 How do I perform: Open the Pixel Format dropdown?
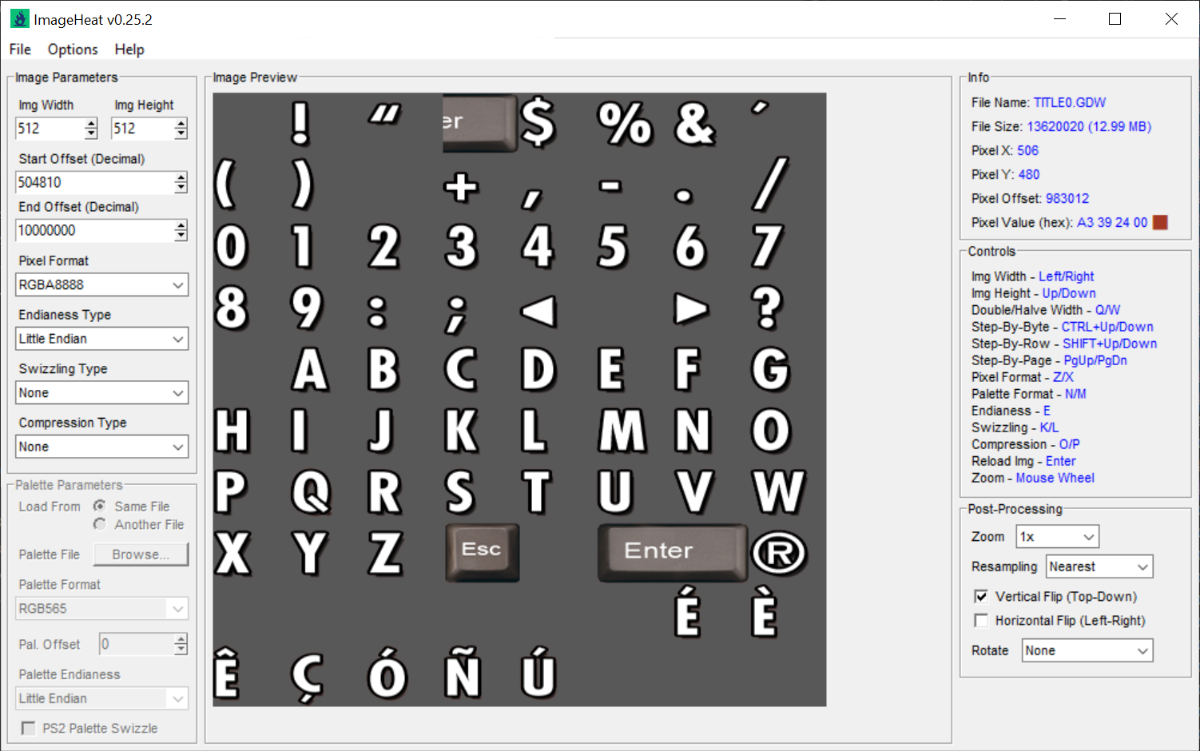102,285
